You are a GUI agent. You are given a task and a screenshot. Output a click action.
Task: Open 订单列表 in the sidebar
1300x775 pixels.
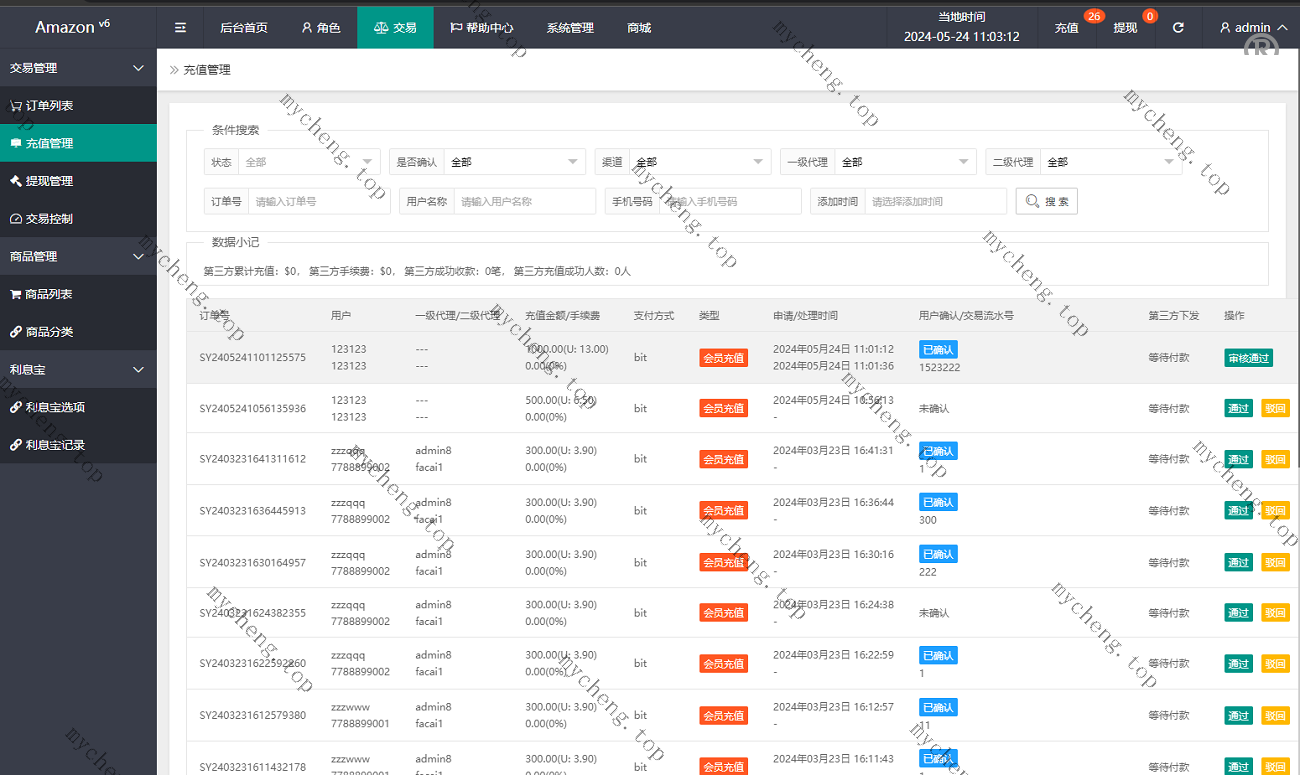tap(49, 106)
